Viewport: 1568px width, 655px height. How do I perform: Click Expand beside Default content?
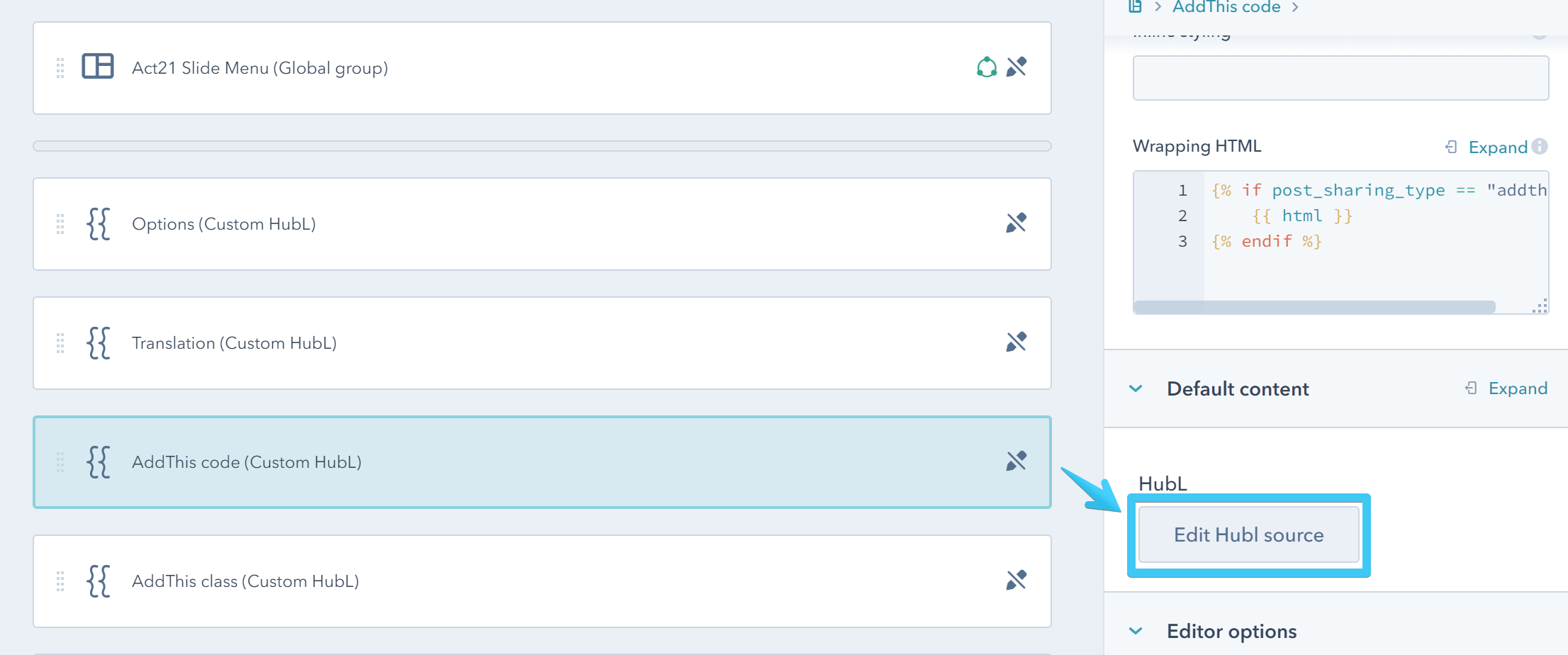click(1518, 388)
